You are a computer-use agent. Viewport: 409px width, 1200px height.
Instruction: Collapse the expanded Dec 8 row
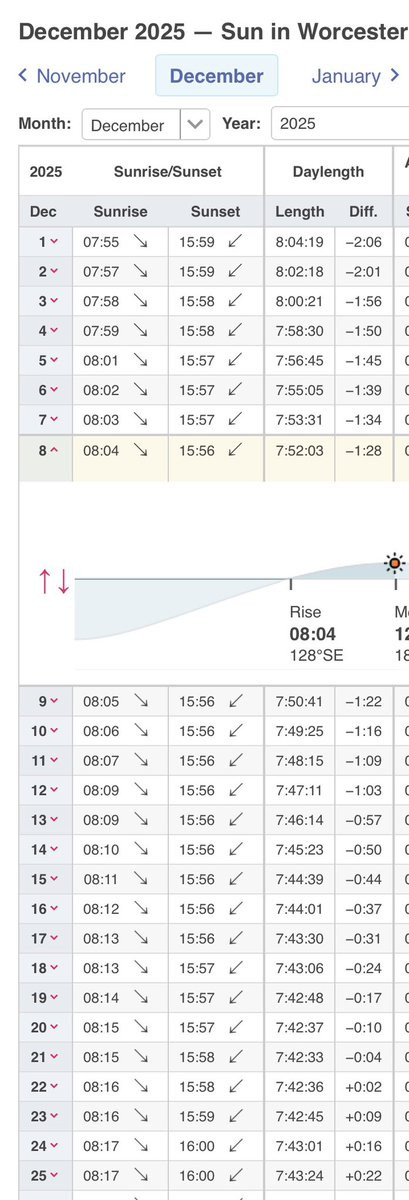pyautogui.click(x=48, y=451)
